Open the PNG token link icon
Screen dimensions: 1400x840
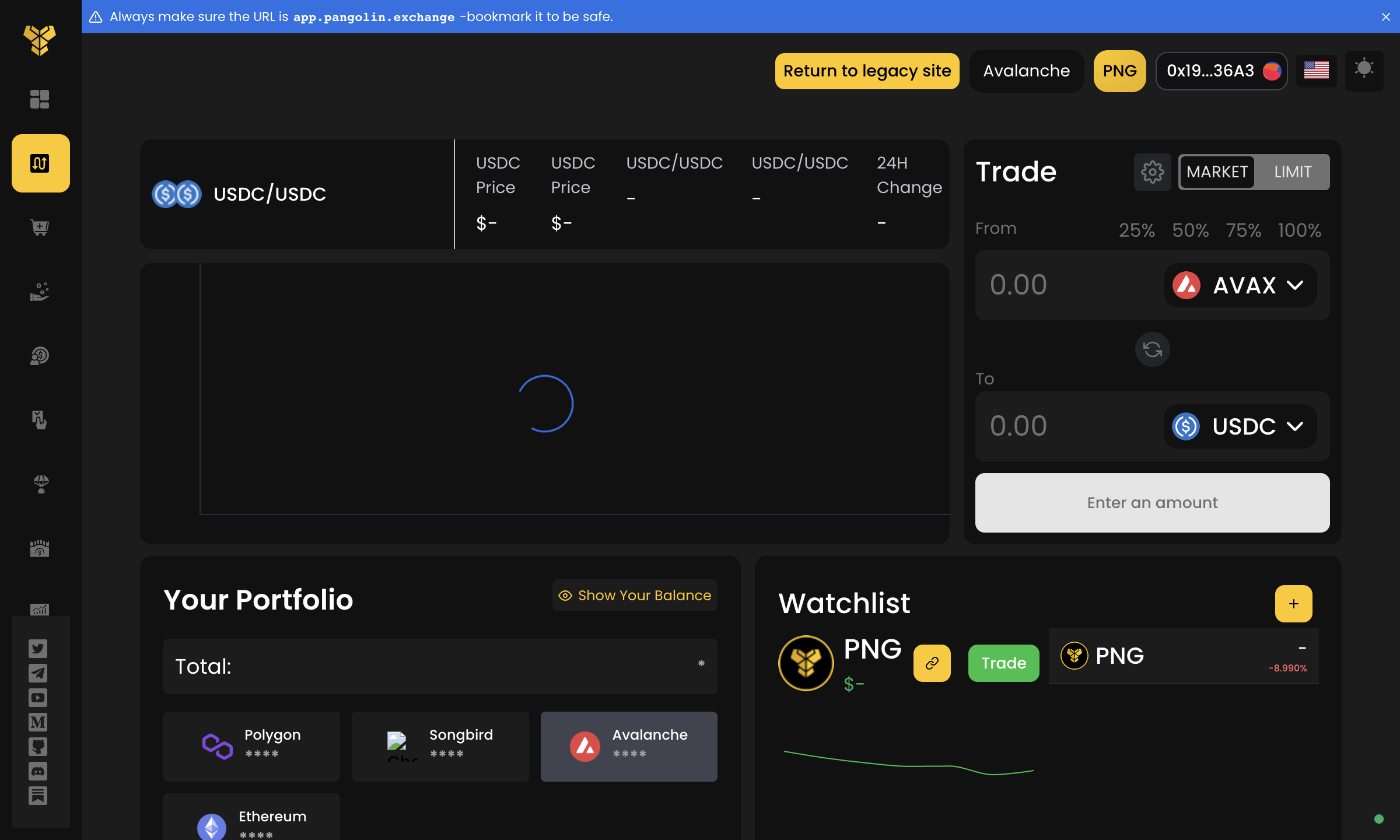pos(932,663)
